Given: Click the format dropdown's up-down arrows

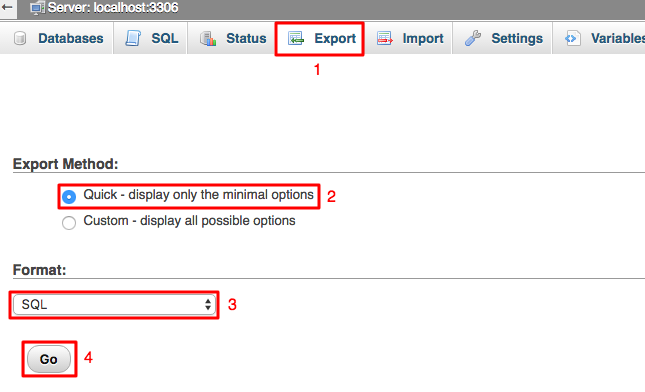Looking at the screenshot, I should pyautogui.click(x=208, y=304).
